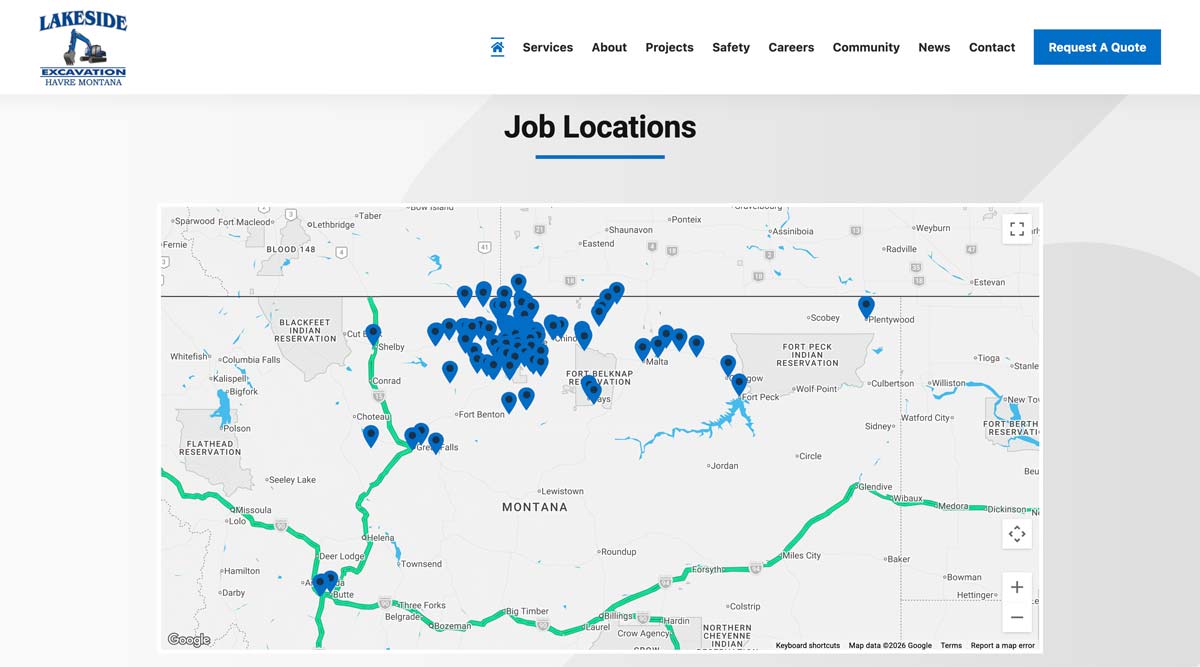1200x667 pixels.
Task: Click the Job Locations heading
Action: click(600, 127)
